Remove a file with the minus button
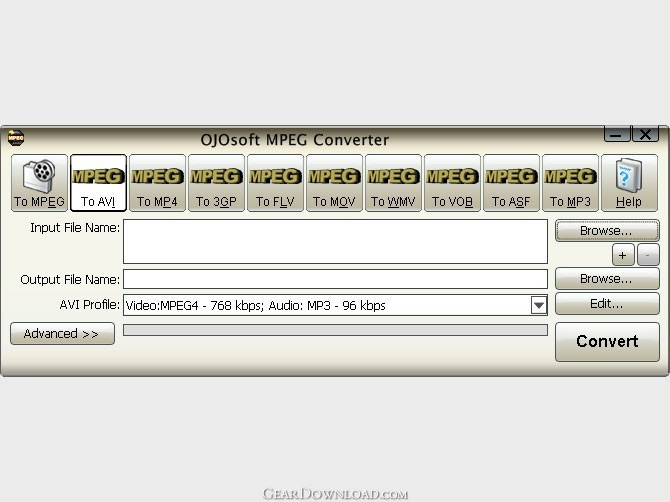This screenshot has height=502, width=670. coord(648,255)
